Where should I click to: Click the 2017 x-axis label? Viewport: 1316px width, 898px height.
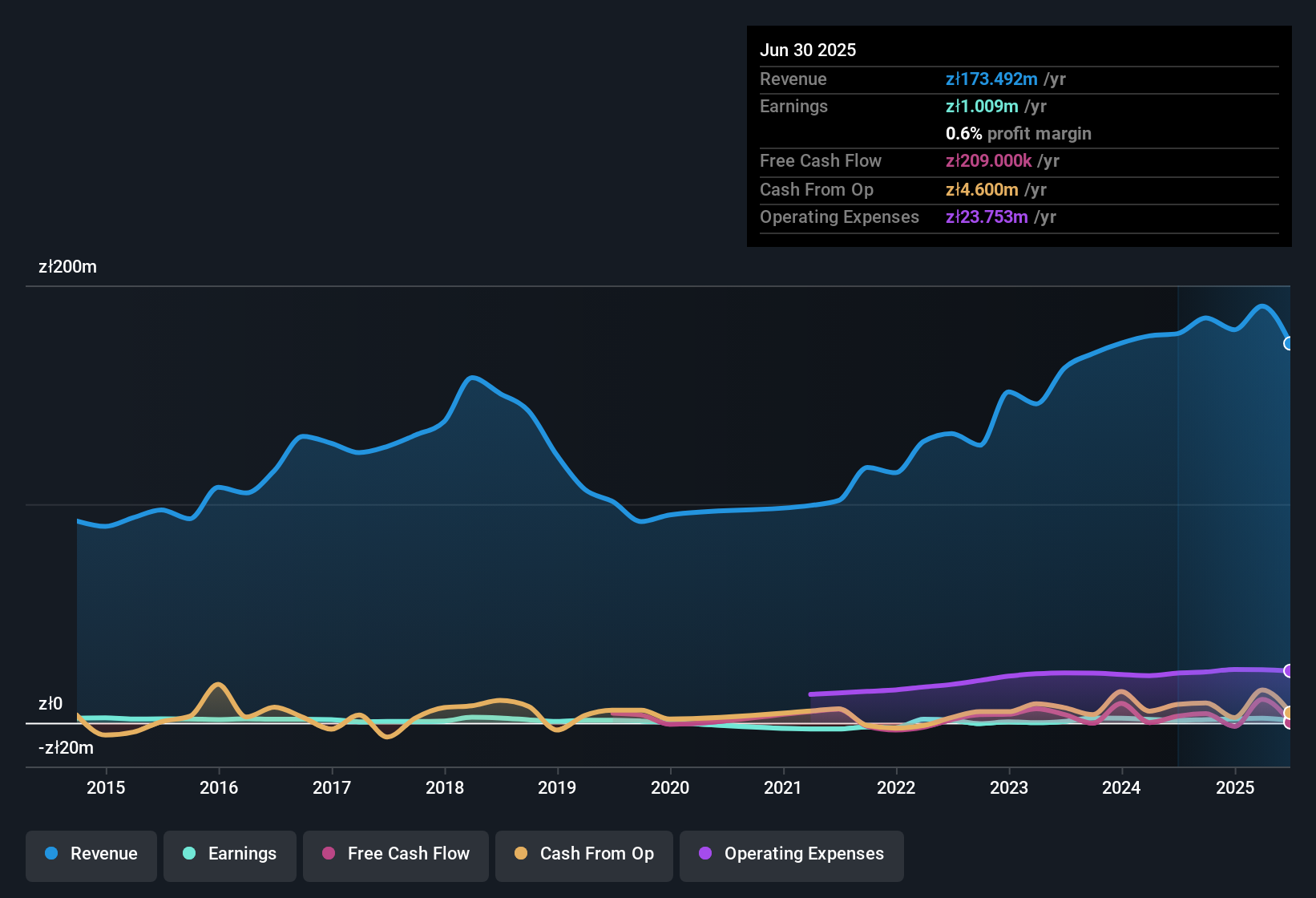coord(332,787)
